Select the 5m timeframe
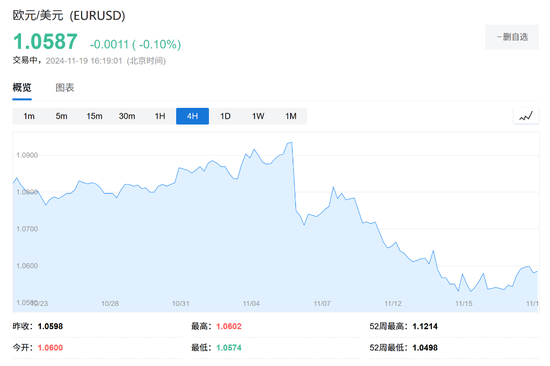This screenshot has height=366, width=550. point(61,116)
